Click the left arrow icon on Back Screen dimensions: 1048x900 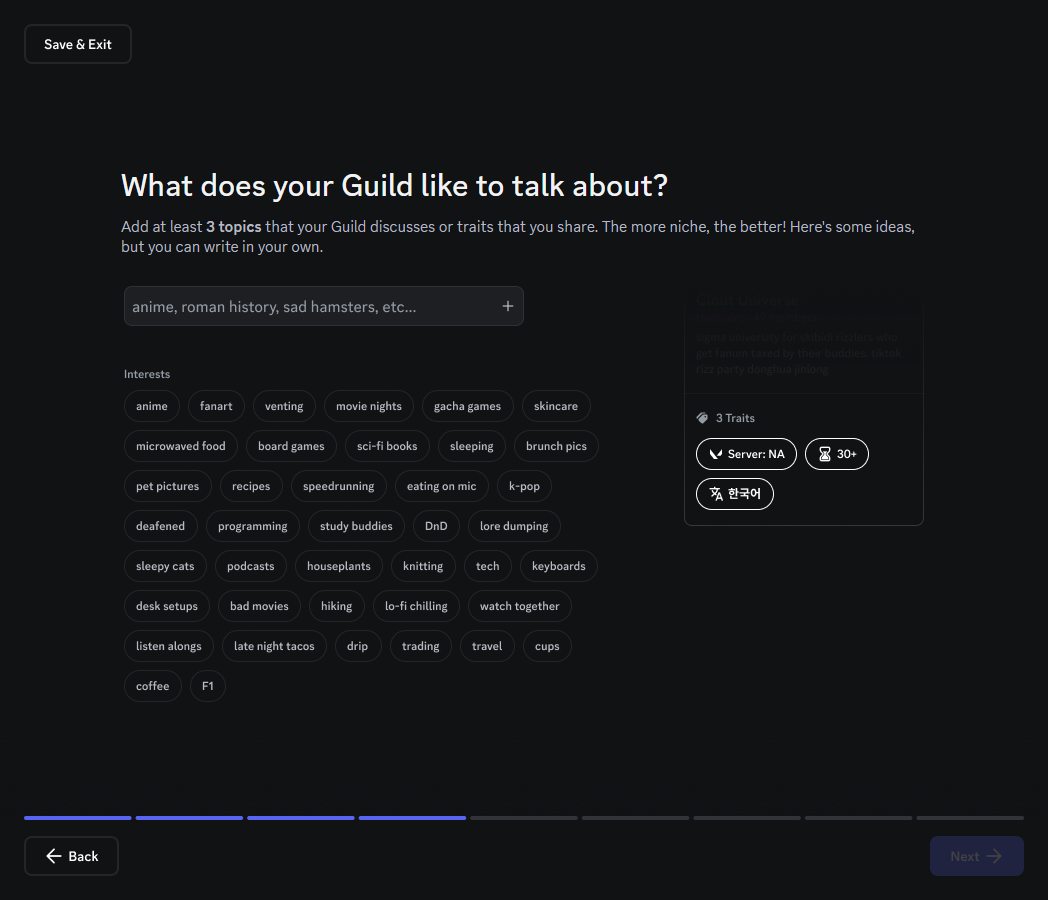coord(54,856)
